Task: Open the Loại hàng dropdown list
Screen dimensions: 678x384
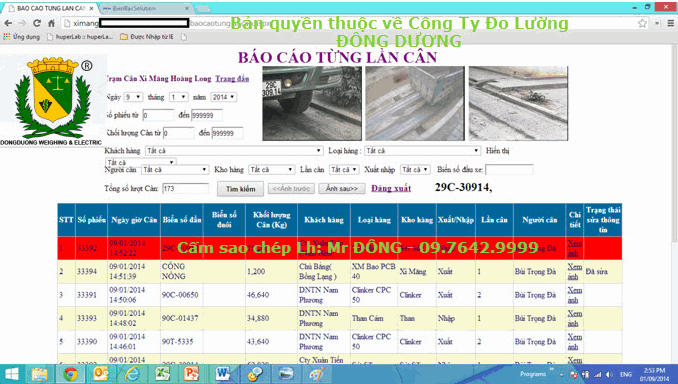Action: click(x=422, y=150)
